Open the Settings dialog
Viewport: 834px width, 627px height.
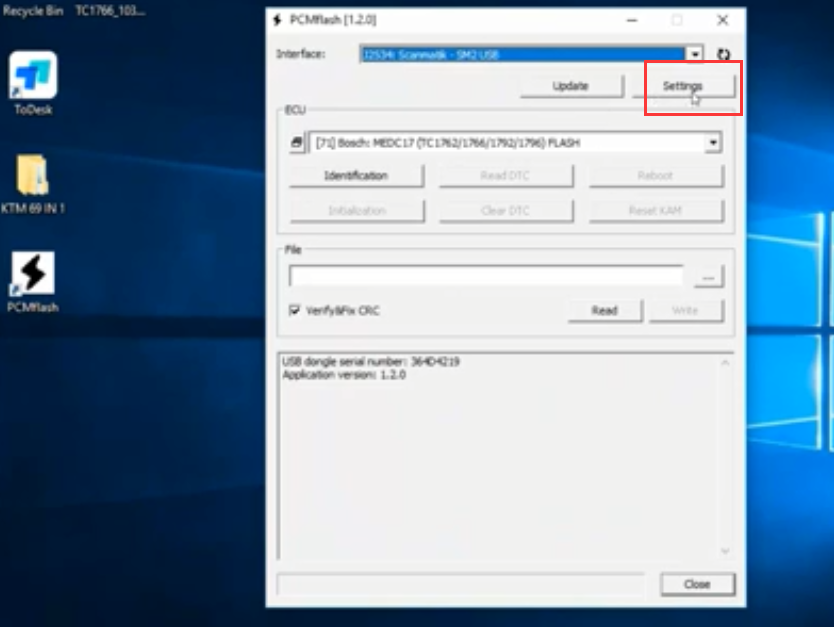pos(683,86)
